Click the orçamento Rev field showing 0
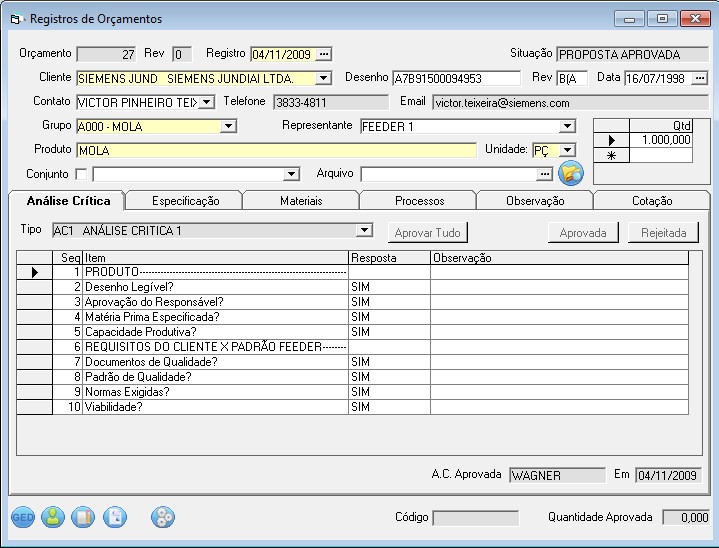The height and width of the screenshot is (548, 719). [x=182, y=55]
